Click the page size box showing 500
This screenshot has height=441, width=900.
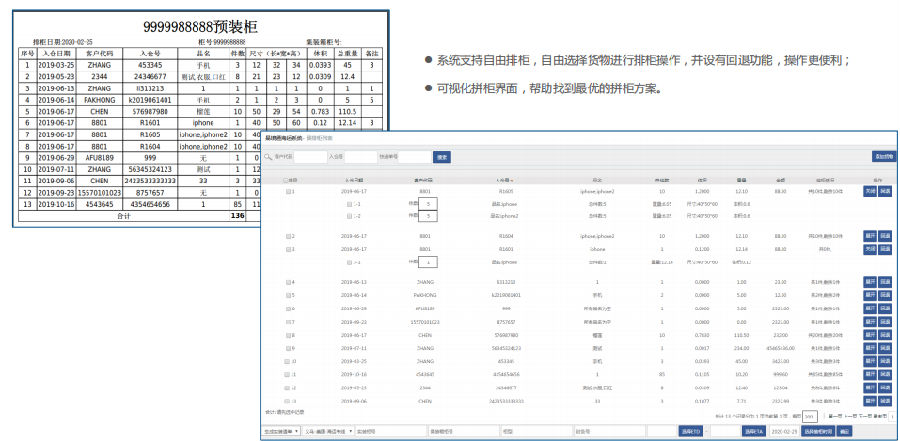point(809,416)
